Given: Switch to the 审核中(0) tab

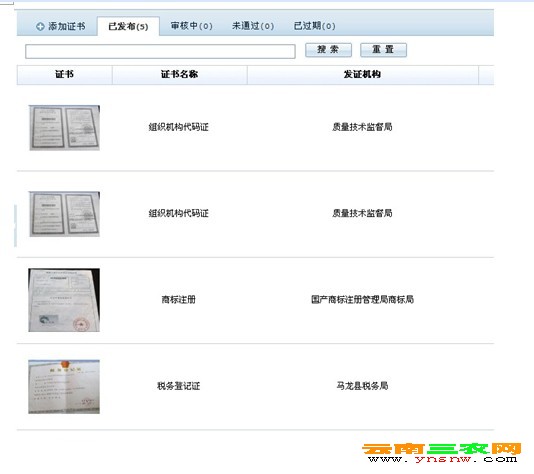Looking at the screenshot, I should pos(191,26).
